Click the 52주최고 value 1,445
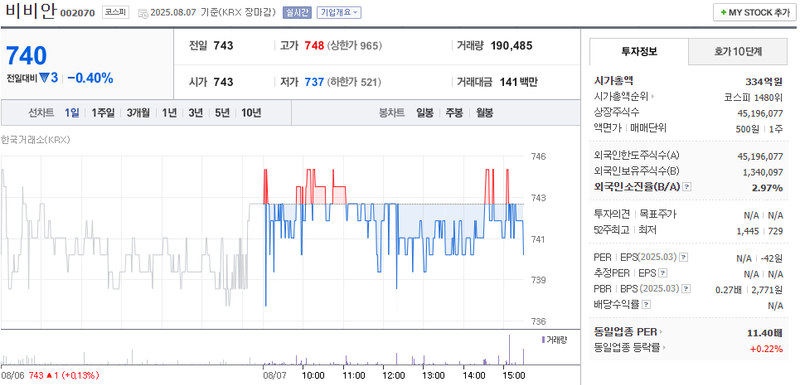Viewport: 800px width, 385px height. (747, 231)
